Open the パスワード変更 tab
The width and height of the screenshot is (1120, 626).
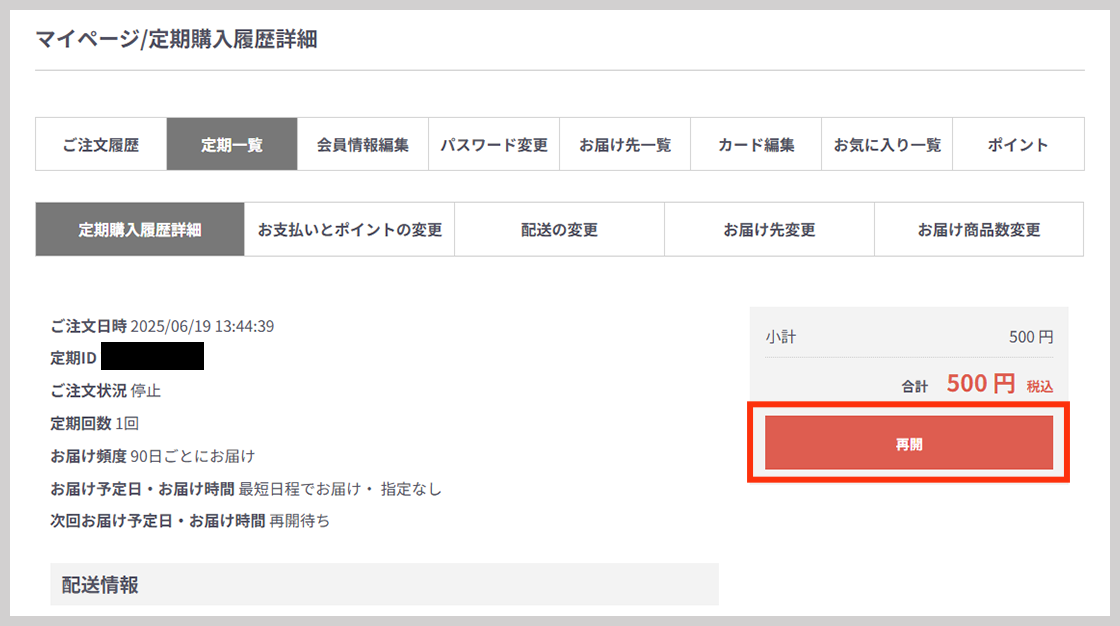(x=494, y=145)
